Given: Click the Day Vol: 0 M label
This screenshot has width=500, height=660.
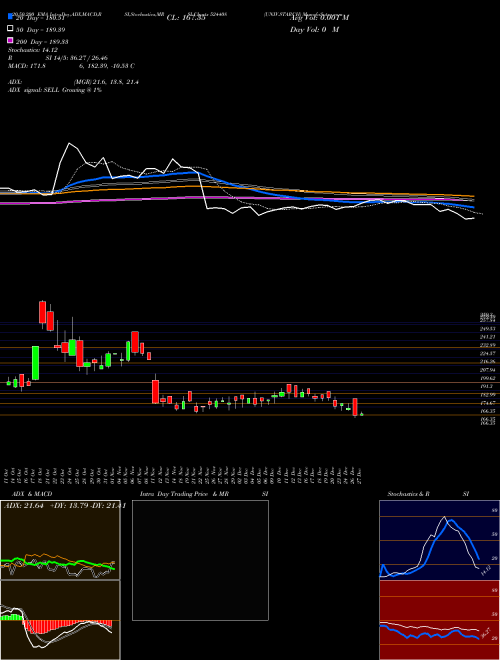Looking at the screenshot, I should 314,29.
